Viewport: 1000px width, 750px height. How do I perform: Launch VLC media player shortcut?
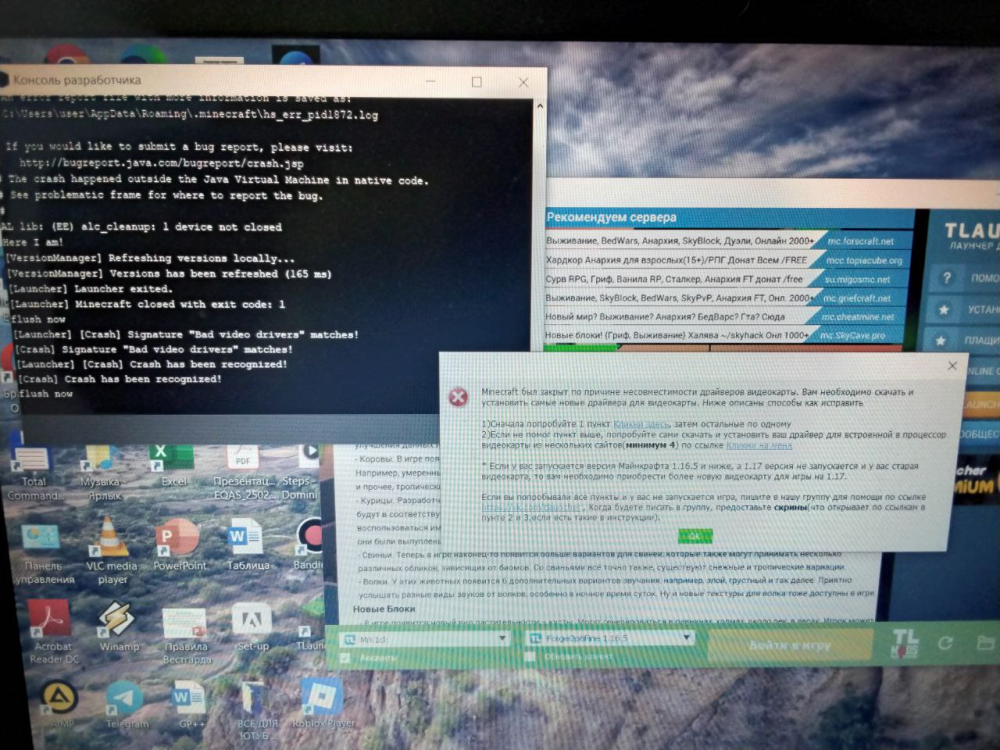point(112,550)
